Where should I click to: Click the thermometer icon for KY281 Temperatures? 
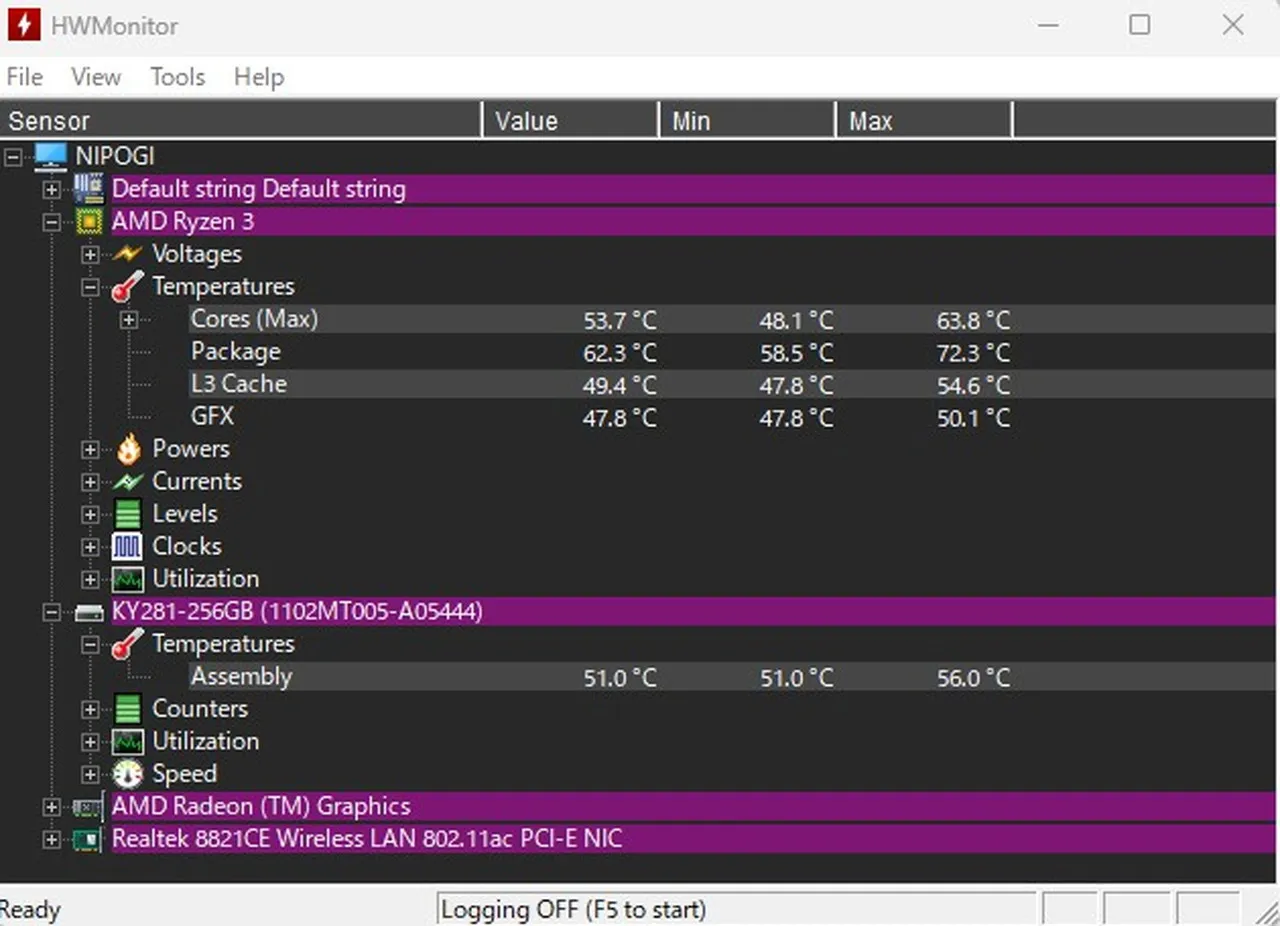127,644
